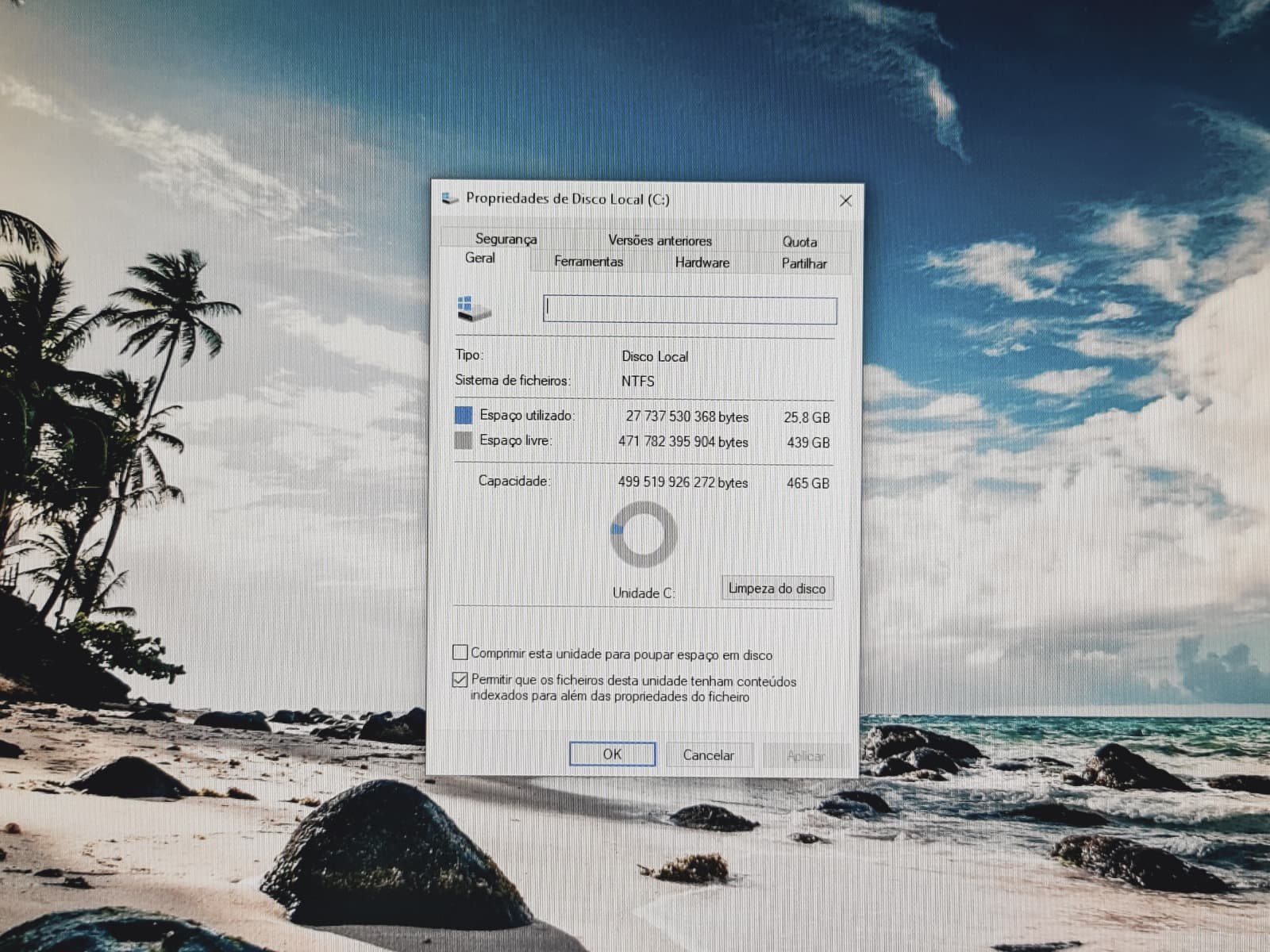Confirm with the OK button

pyautogui.click(x=612, y=754)
